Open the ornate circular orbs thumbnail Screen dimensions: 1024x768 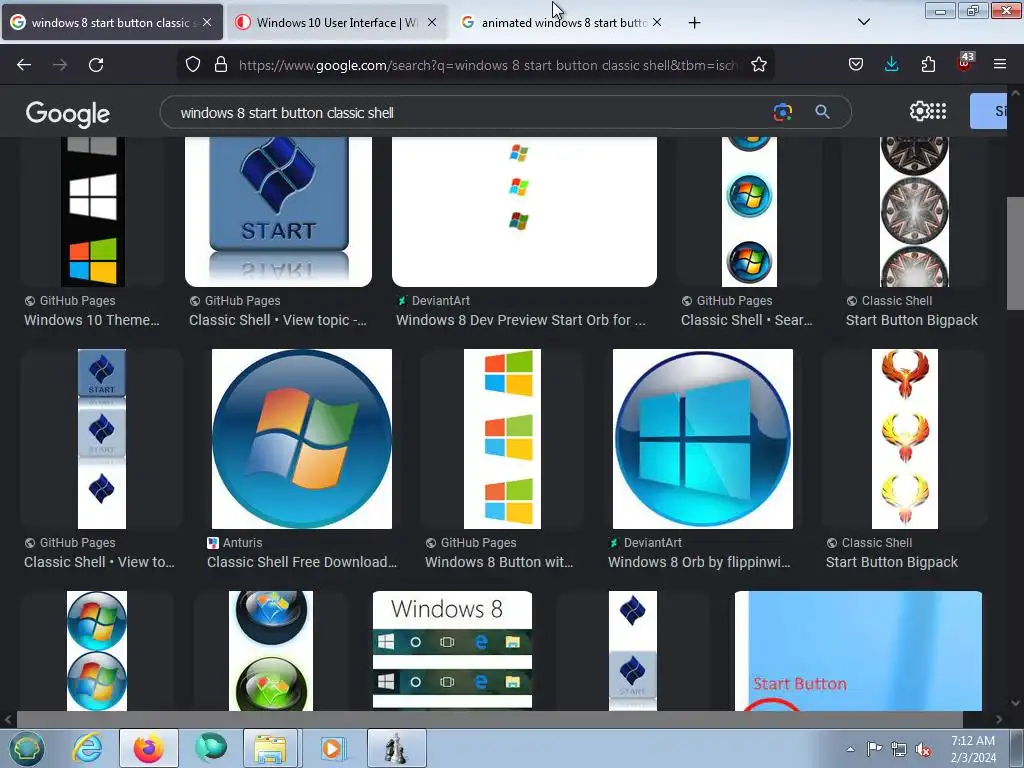[914, 212]
